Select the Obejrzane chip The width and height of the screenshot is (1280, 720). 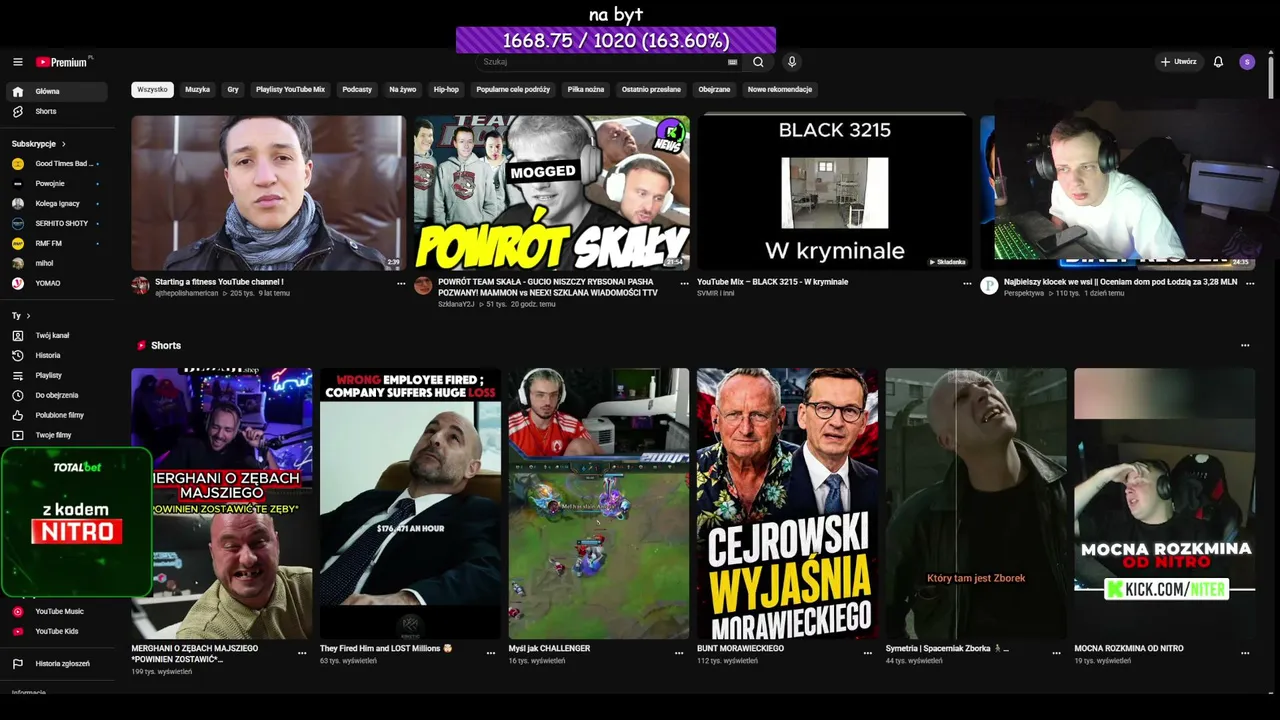pyautogui.click(x=714, y=90)
